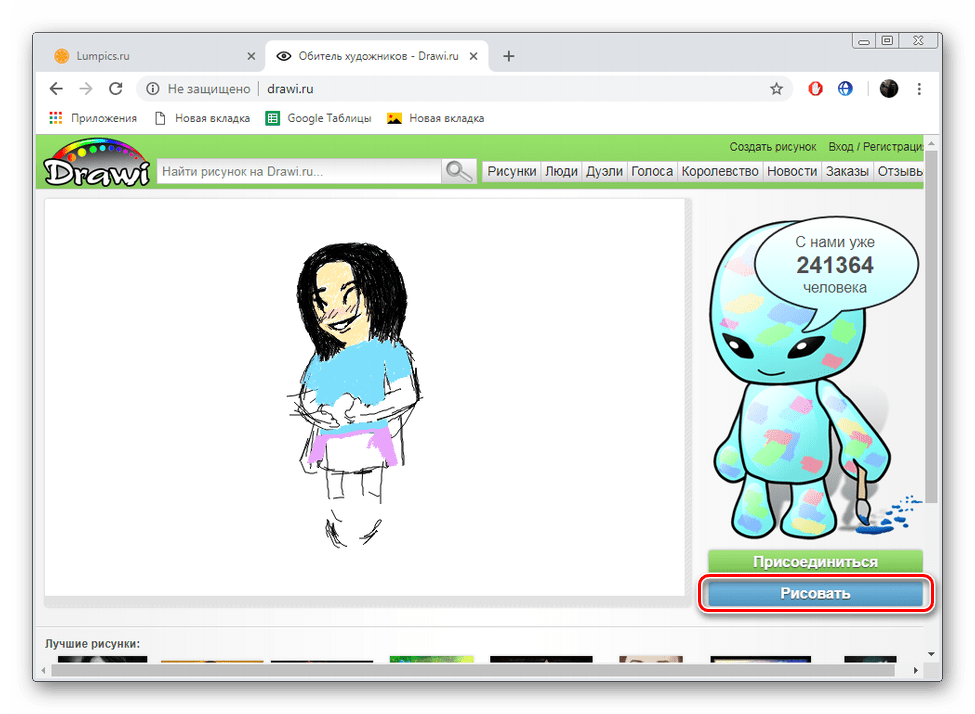Viewport: 975px width, 714px height.
Task: Follow the Создать рисунок link
Action: click(772, 147)
